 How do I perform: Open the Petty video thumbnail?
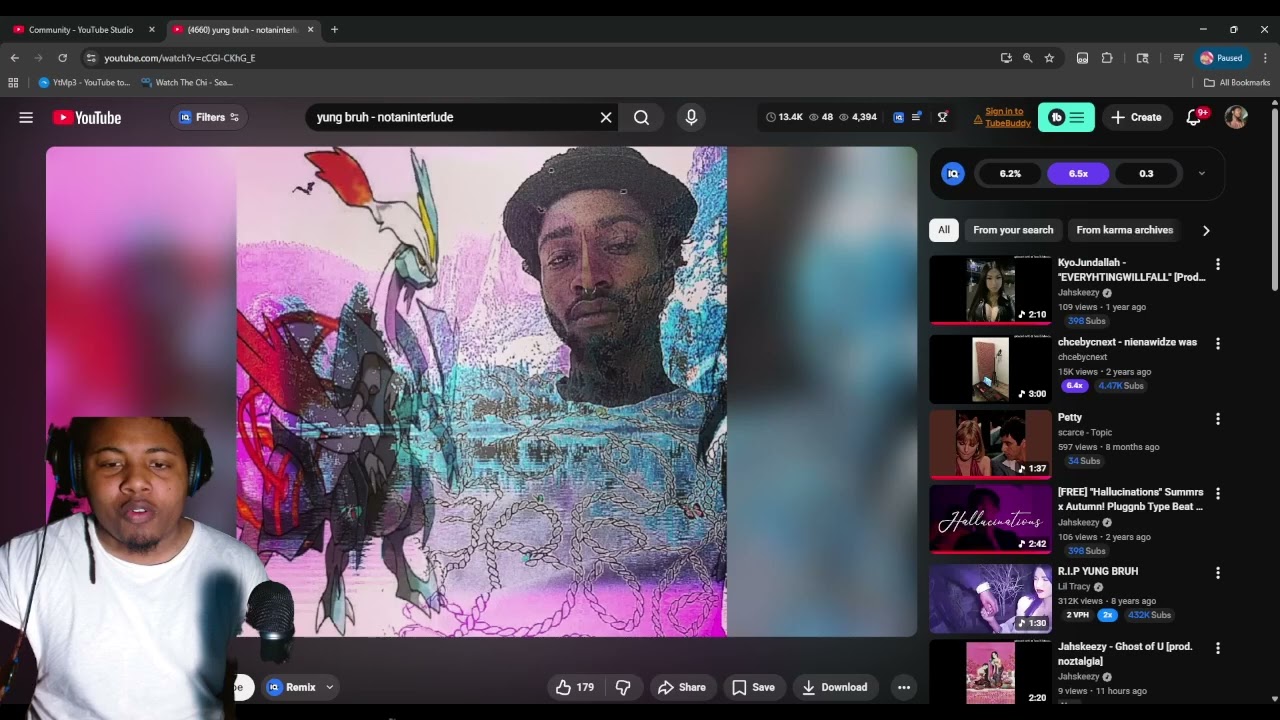click(x=991, y=444)
